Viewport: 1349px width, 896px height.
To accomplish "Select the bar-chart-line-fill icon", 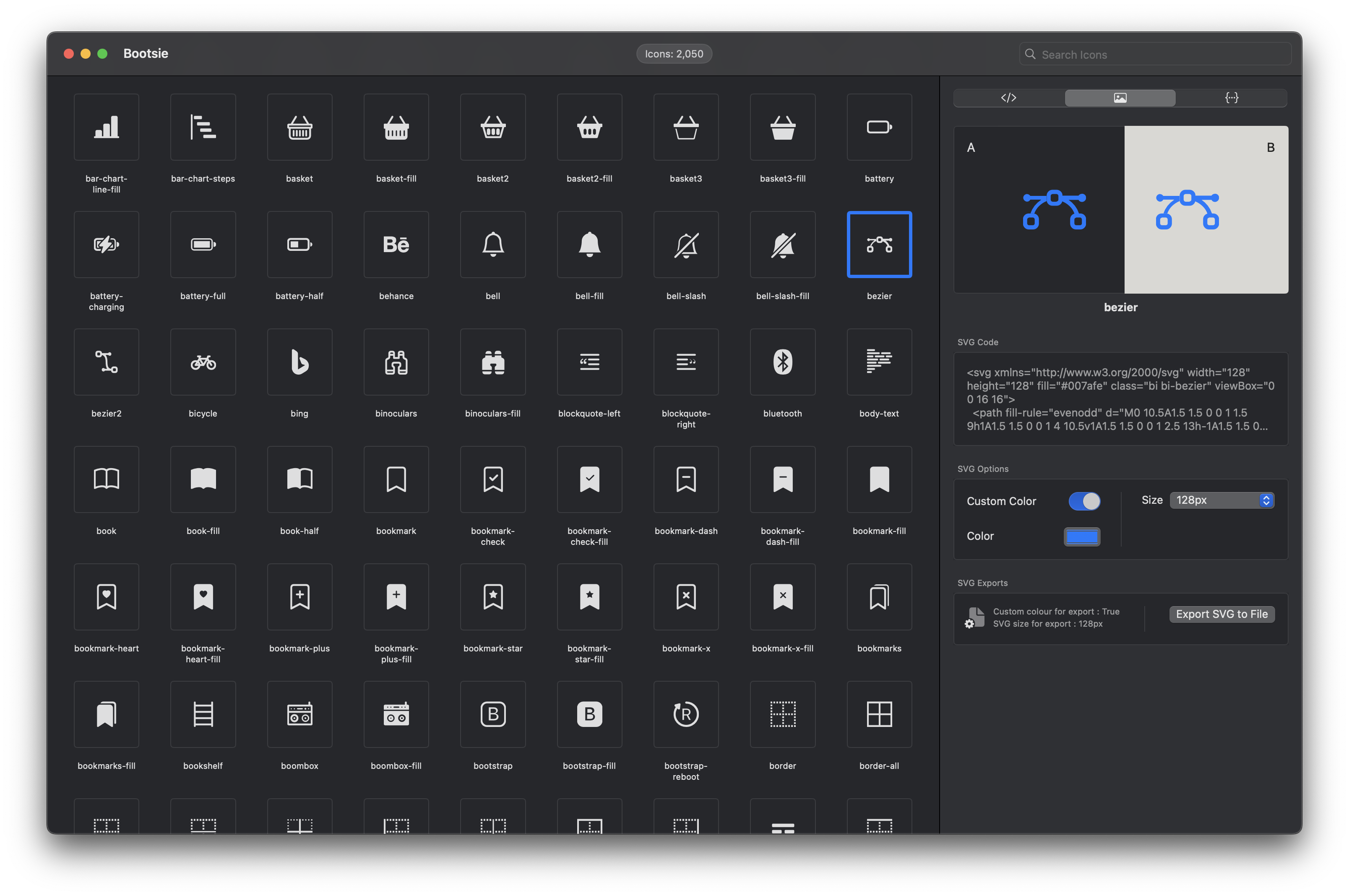I will point(106,127).
